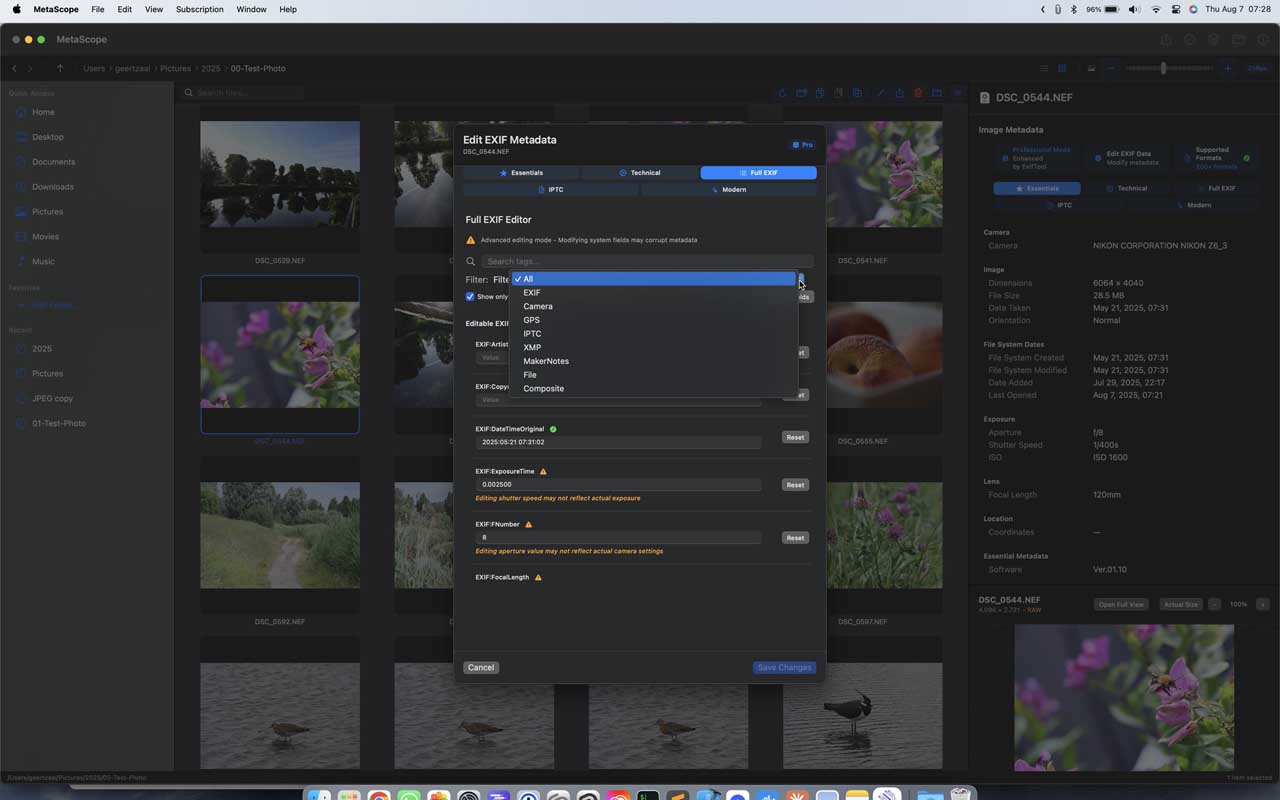Click the red delete icon in toolbar
Image resolution: width=1280 pixels, height=800 pixels.
tap(918, 93)
